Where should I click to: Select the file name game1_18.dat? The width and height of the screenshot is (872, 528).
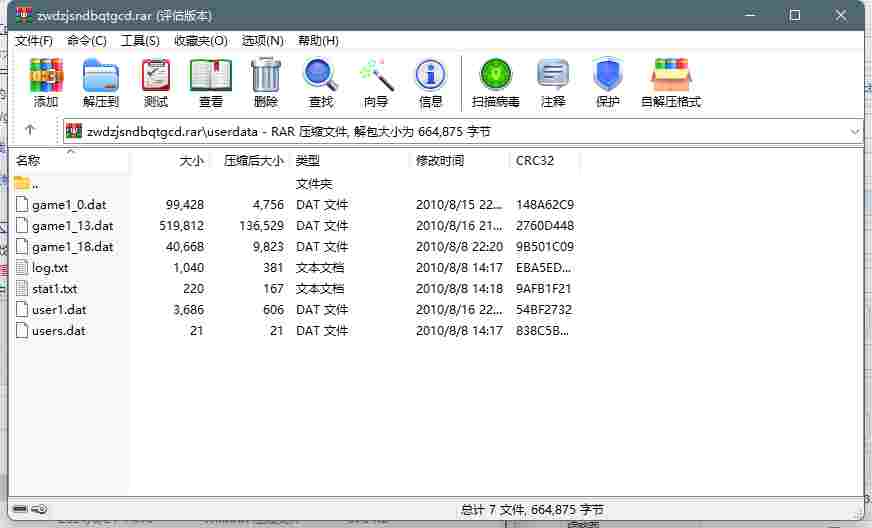point(72,247)
